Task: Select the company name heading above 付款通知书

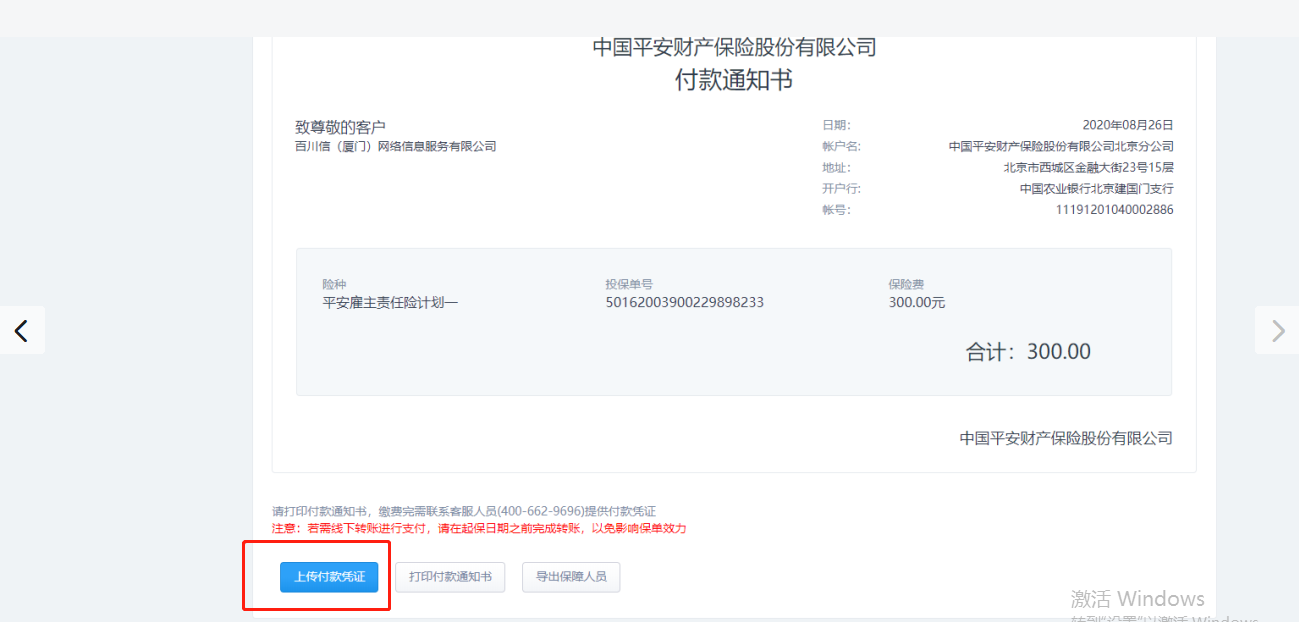Action: pos(734,47)
